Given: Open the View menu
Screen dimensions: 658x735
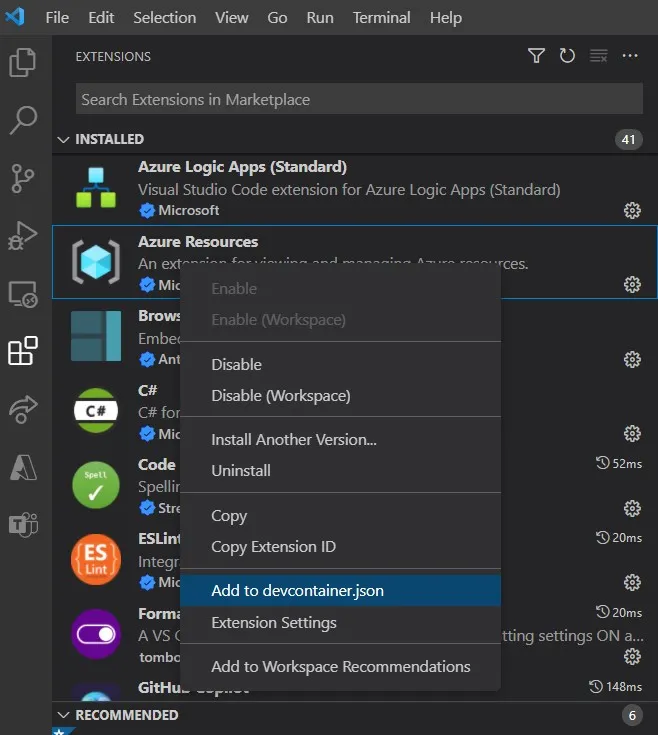Looking at the screenshot, I should (232, 18).
